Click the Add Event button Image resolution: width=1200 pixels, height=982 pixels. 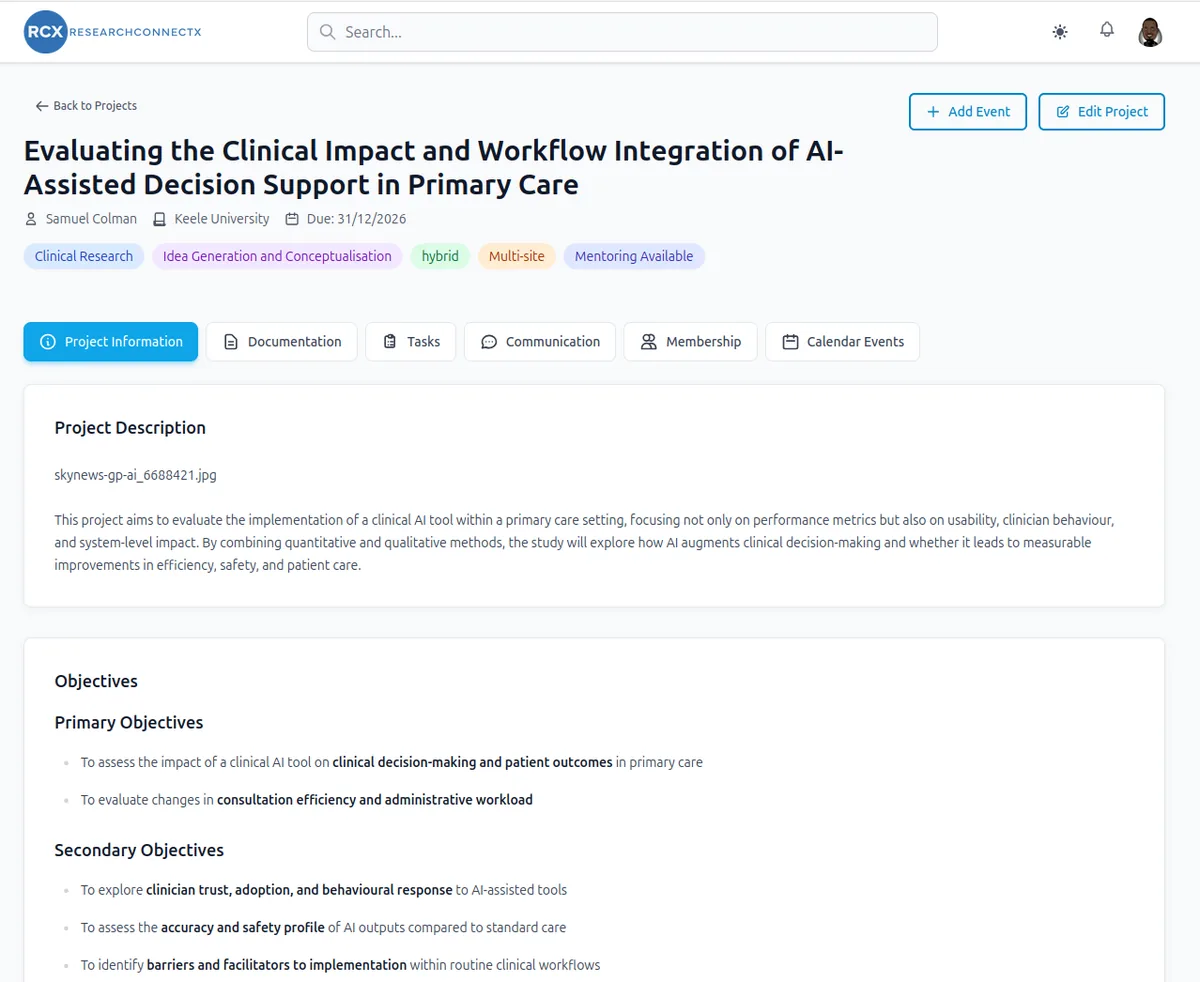point(969,112)
